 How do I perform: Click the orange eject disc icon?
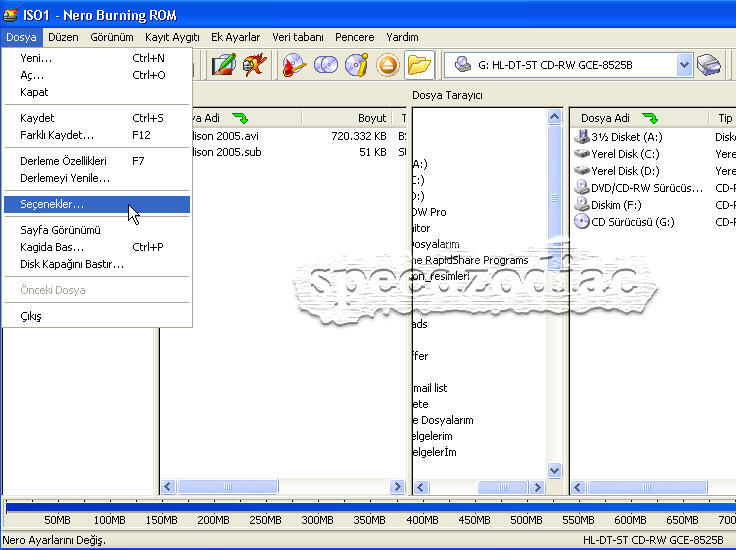[x=388, y=65]
